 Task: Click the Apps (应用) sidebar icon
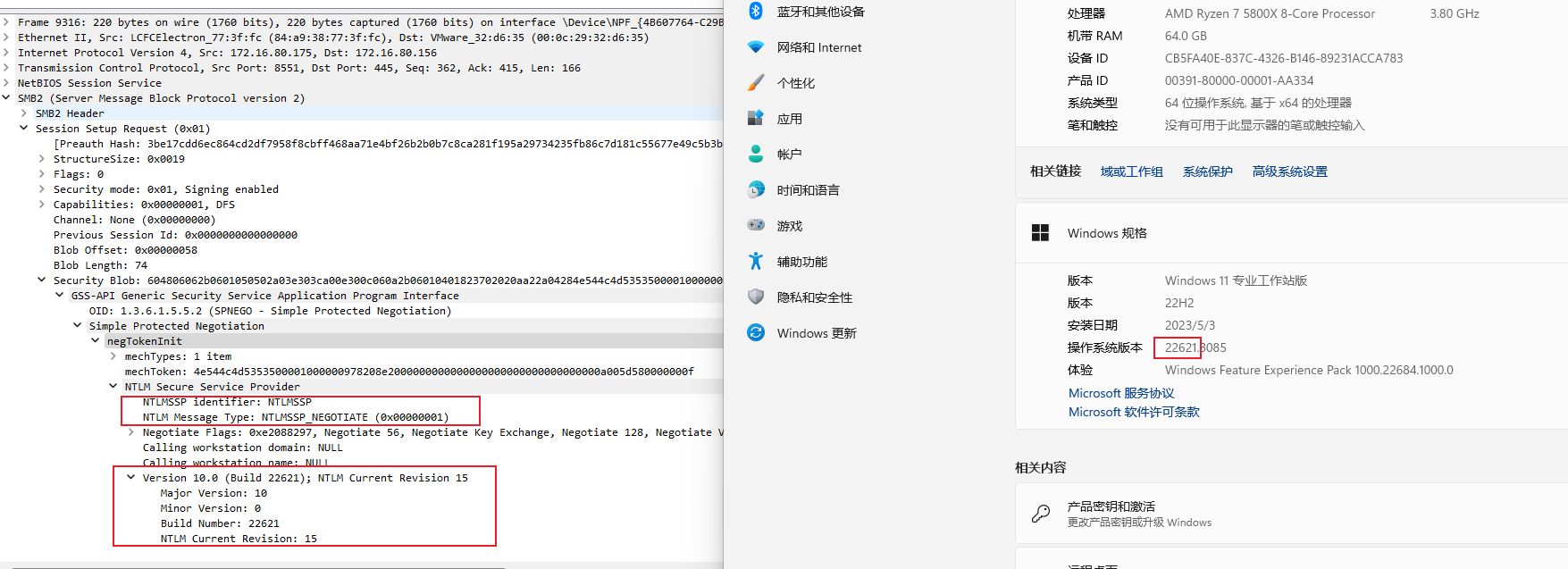click(x=756, y=118)
